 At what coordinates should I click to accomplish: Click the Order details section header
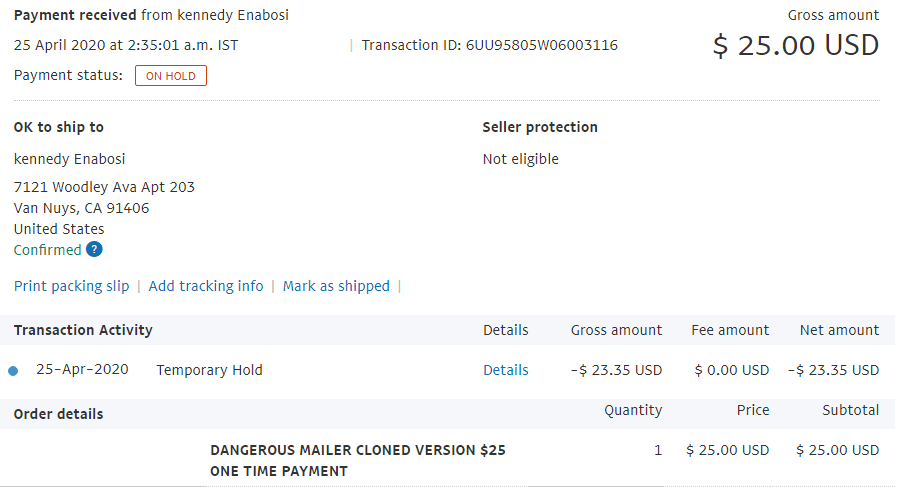(59, 414)
